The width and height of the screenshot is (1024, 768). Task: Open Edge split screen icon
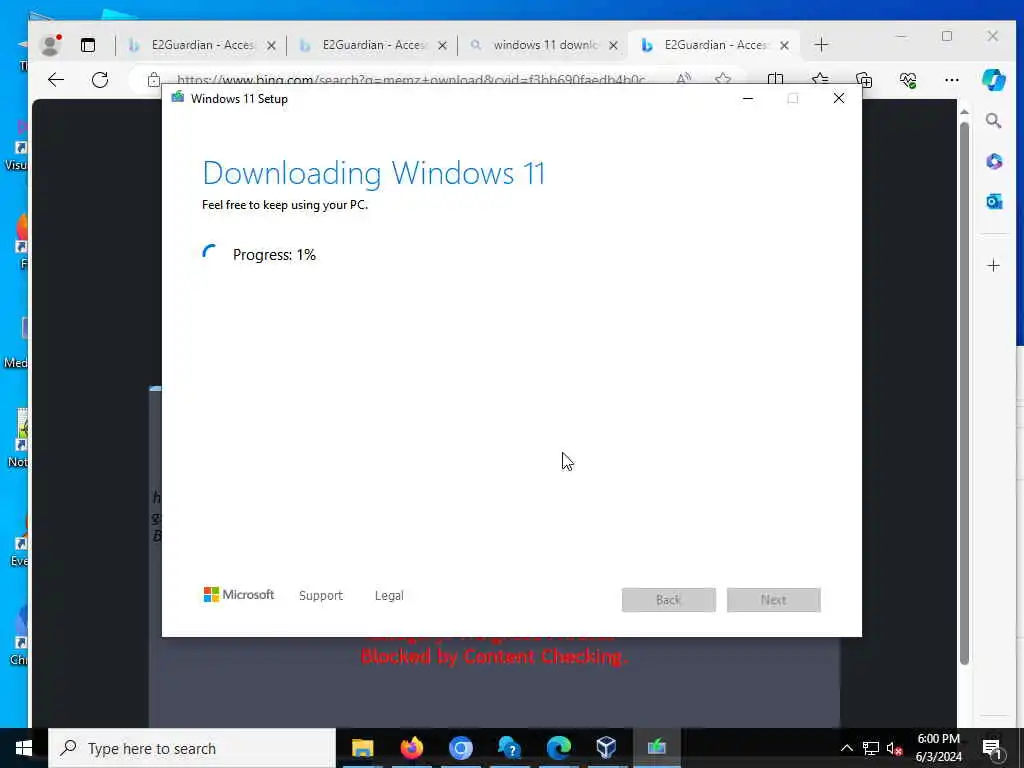click(x=775, y=80)
